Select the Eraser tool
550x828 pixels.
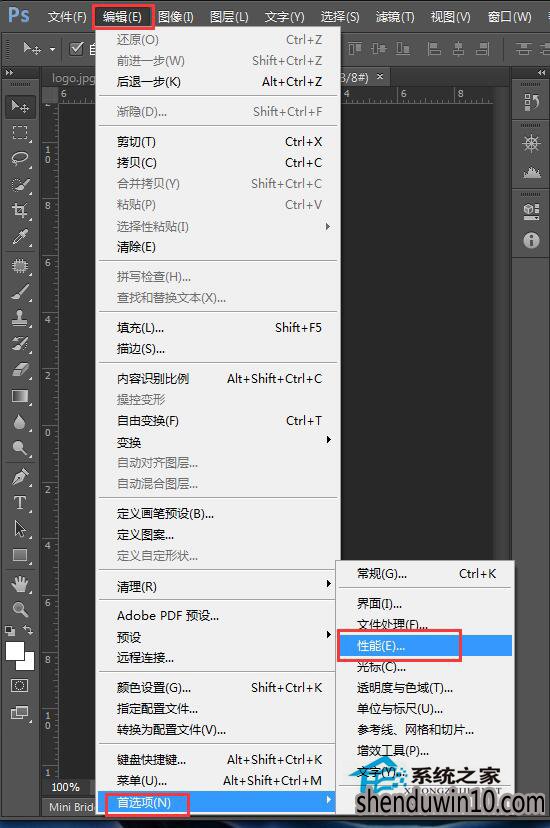pyautogui.click(x=20, y=370)
